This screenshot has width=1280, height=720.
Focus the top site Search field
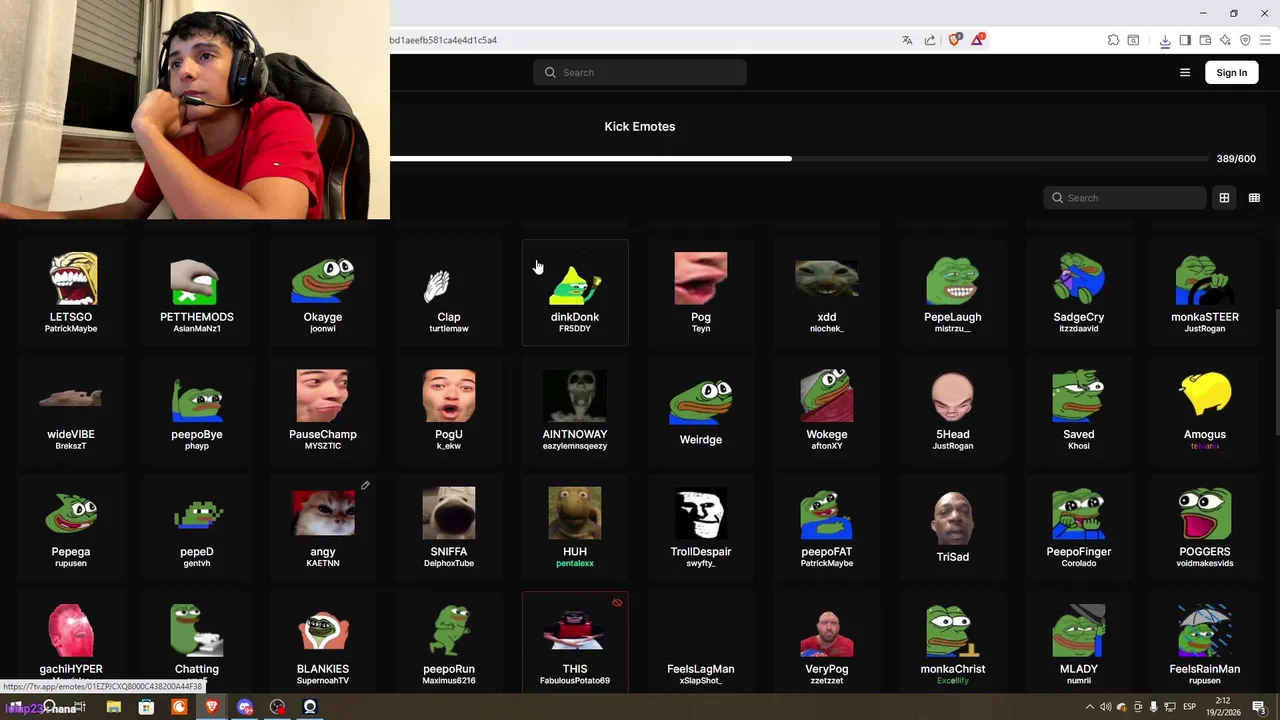point(640,72)
